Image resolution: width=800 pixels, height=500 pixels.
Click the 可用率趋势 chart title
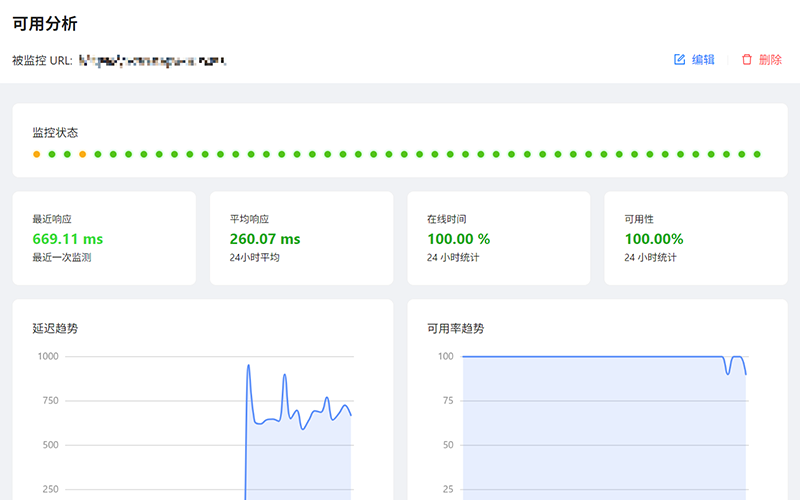(x=456, y=328)
